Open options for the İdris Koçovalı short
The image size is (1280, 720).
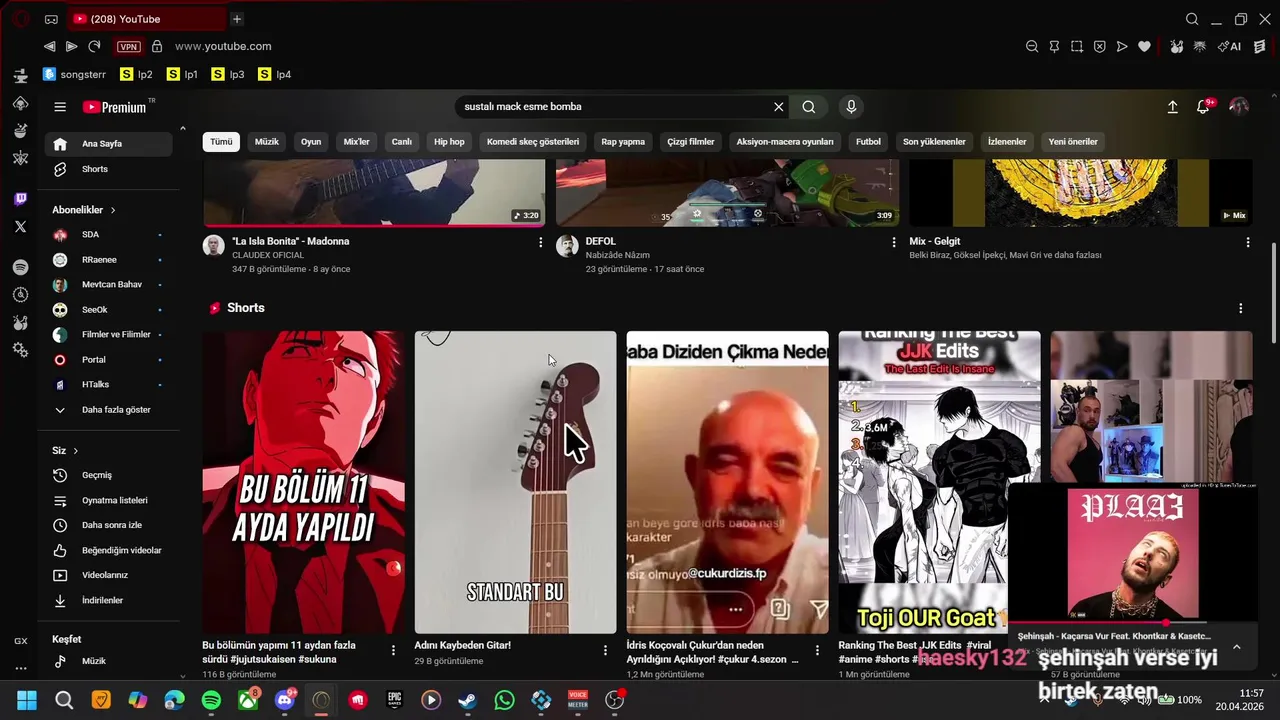817,650
